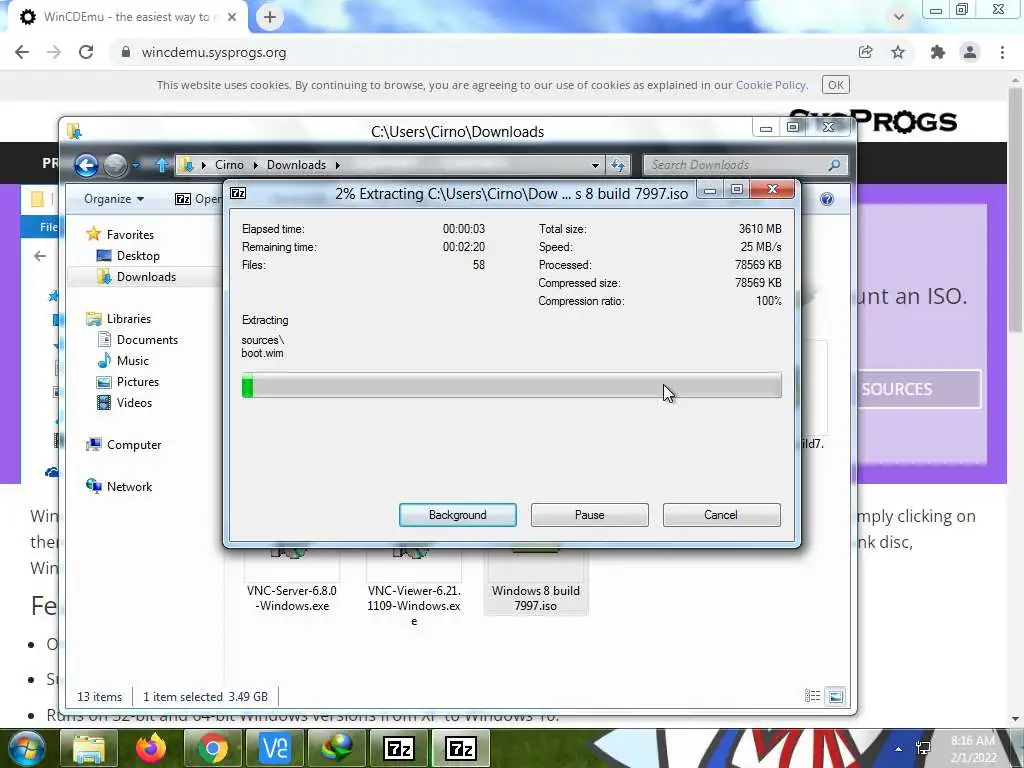Cancel the extraction process

coord(721,515)
